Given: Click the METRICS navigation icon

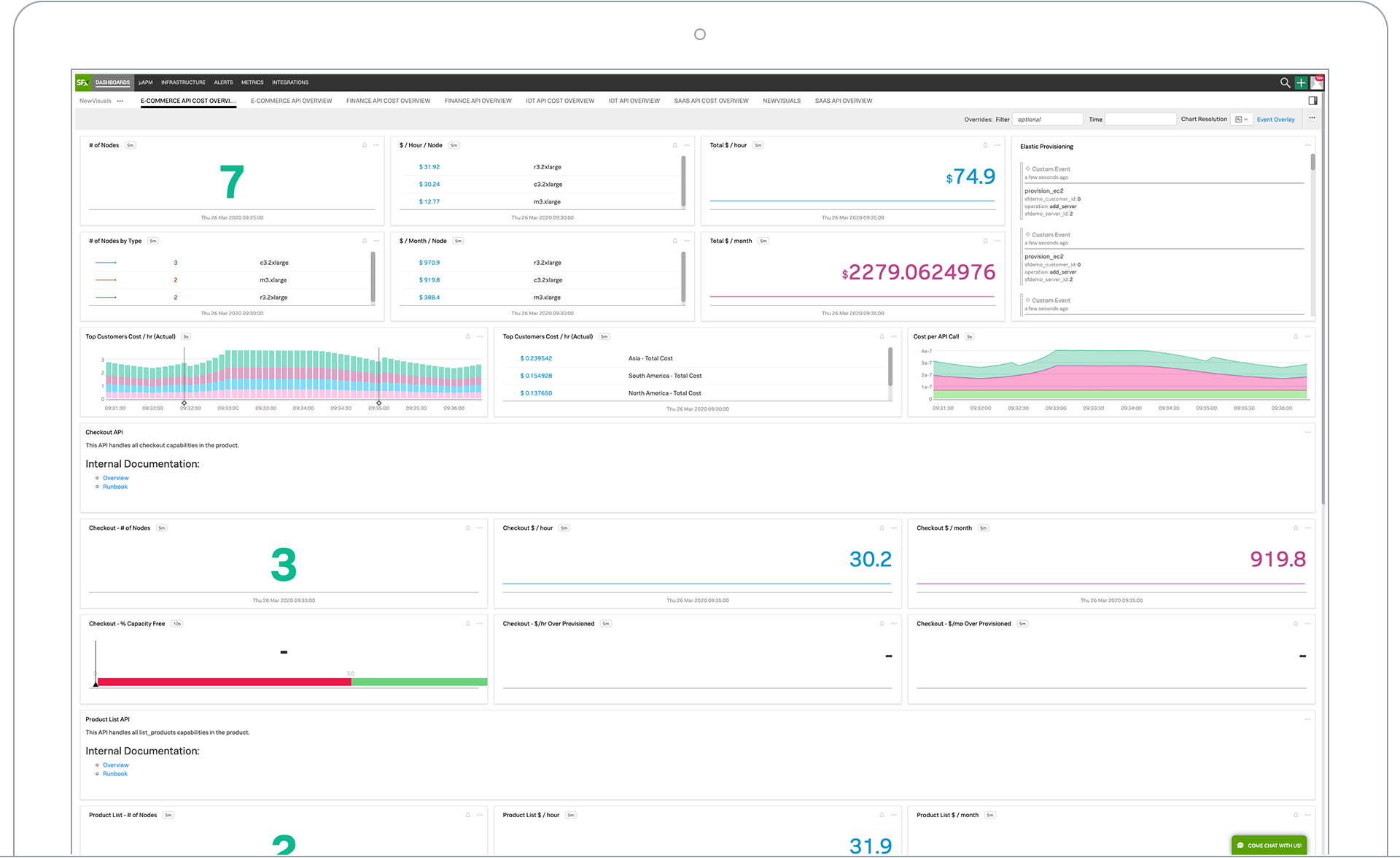Looking at the screenshot, I should (x=253, y=82).
